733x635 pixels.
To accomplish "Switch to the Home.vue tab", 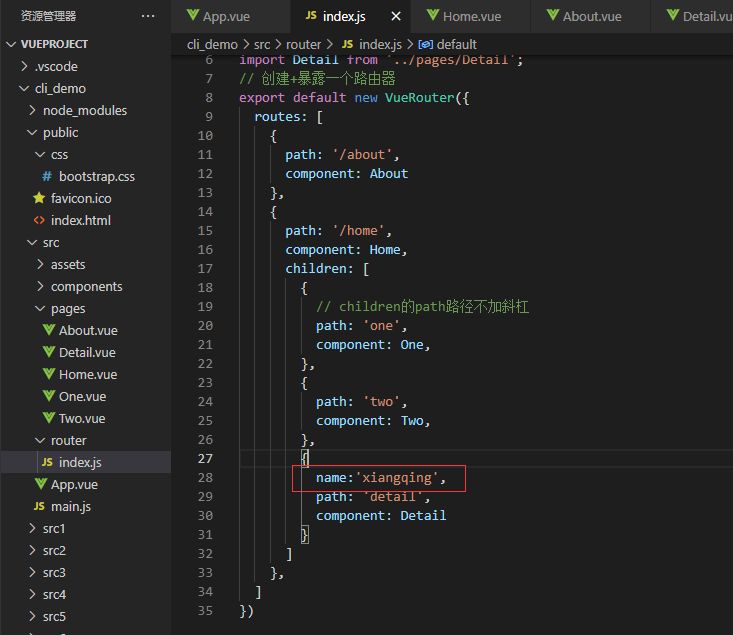I will pyautogui.click(x=470, y=16).
